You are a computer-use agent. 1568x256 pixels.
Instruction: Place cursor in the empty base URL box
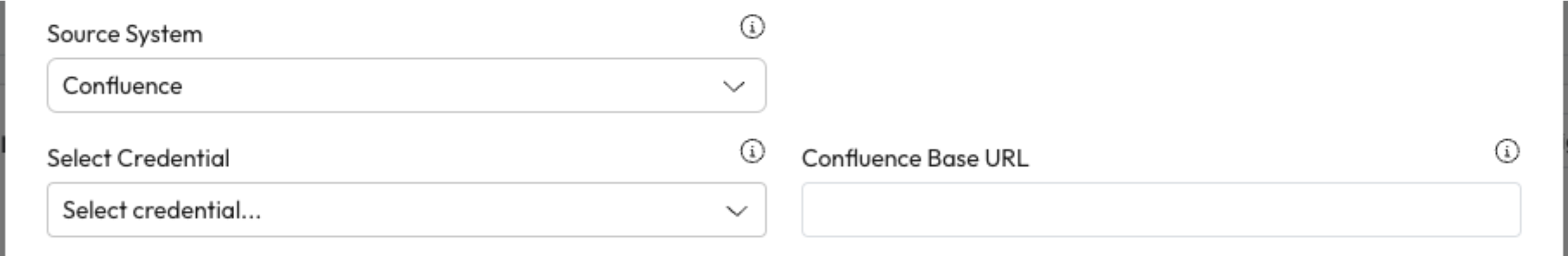coord(1160,210)
